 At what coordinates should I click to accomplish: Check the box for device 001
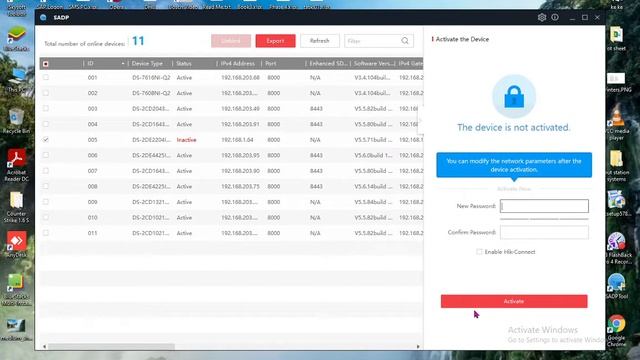coord(46,77)
